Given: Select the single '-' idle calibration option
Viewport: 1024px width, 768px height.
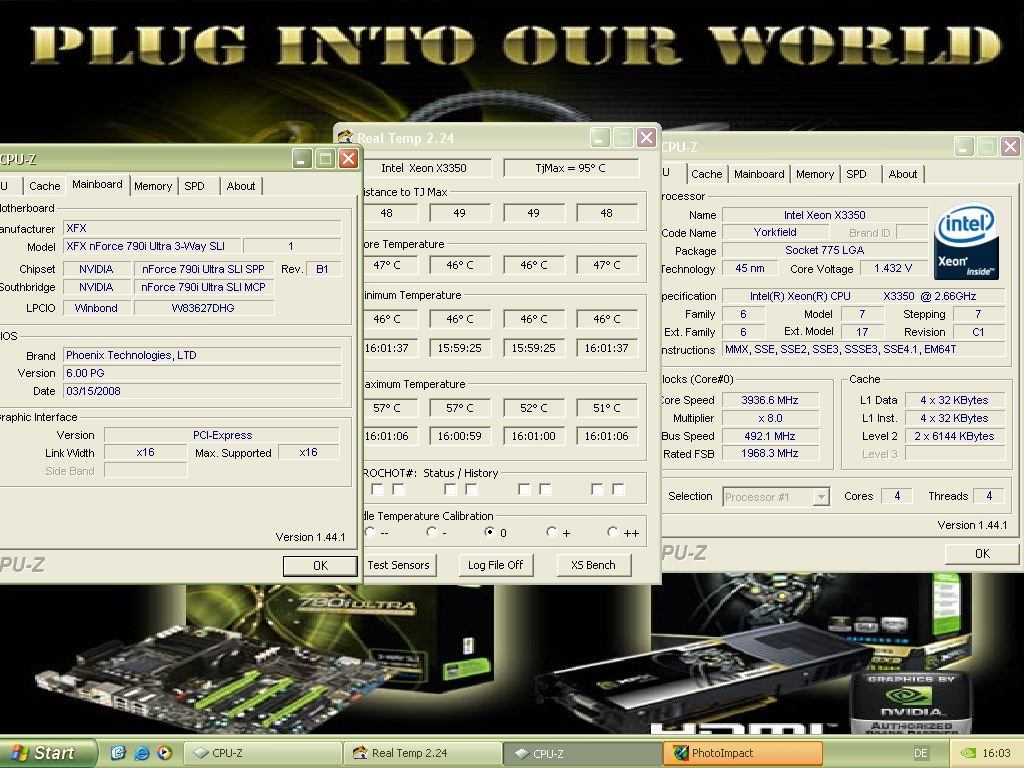Looking at the screenshot, I should [x=431, y=532].
